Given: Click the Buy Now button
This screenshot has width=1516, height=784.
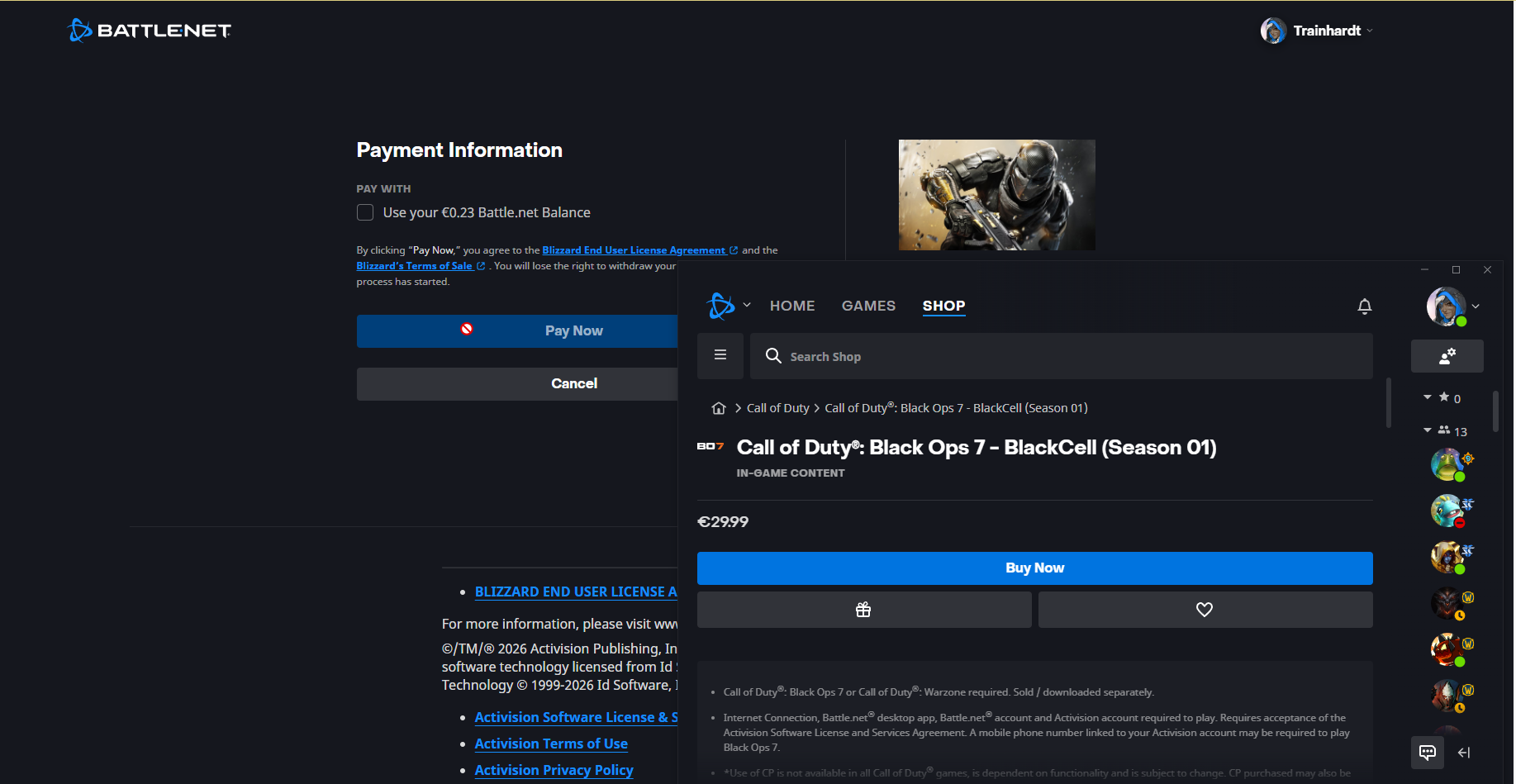Looking at the screenshot, I should pyautogui.click(x=1034, y=568).
